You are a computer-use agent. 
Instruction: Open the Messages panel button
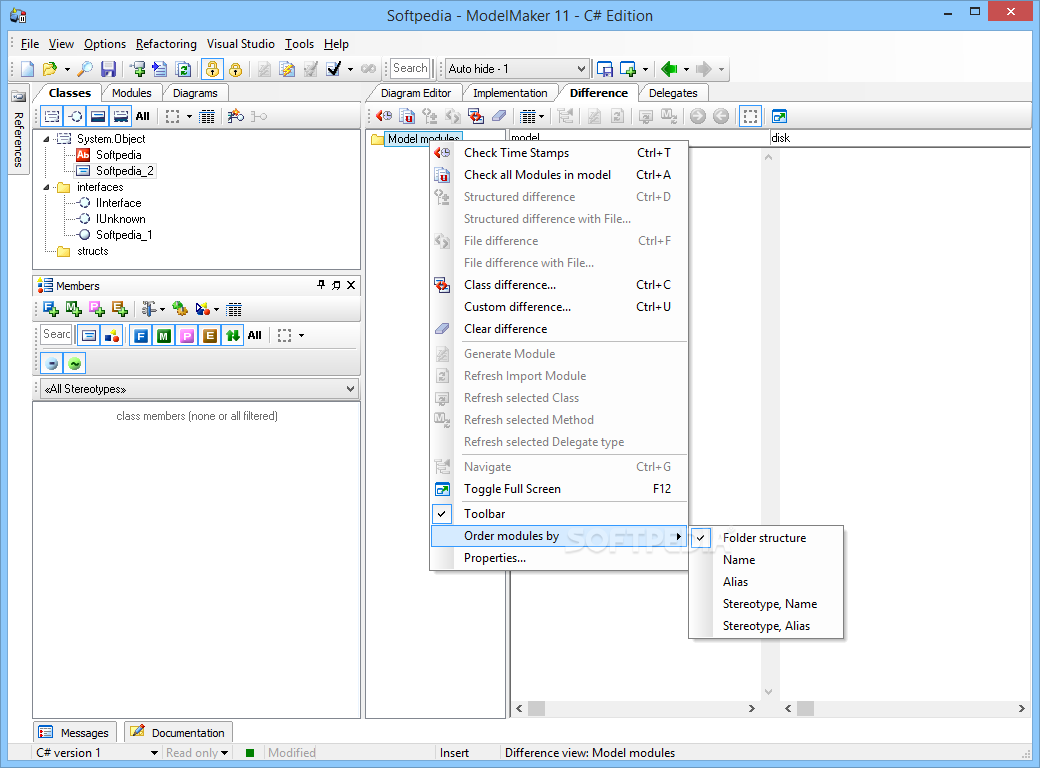coord(75,733)
